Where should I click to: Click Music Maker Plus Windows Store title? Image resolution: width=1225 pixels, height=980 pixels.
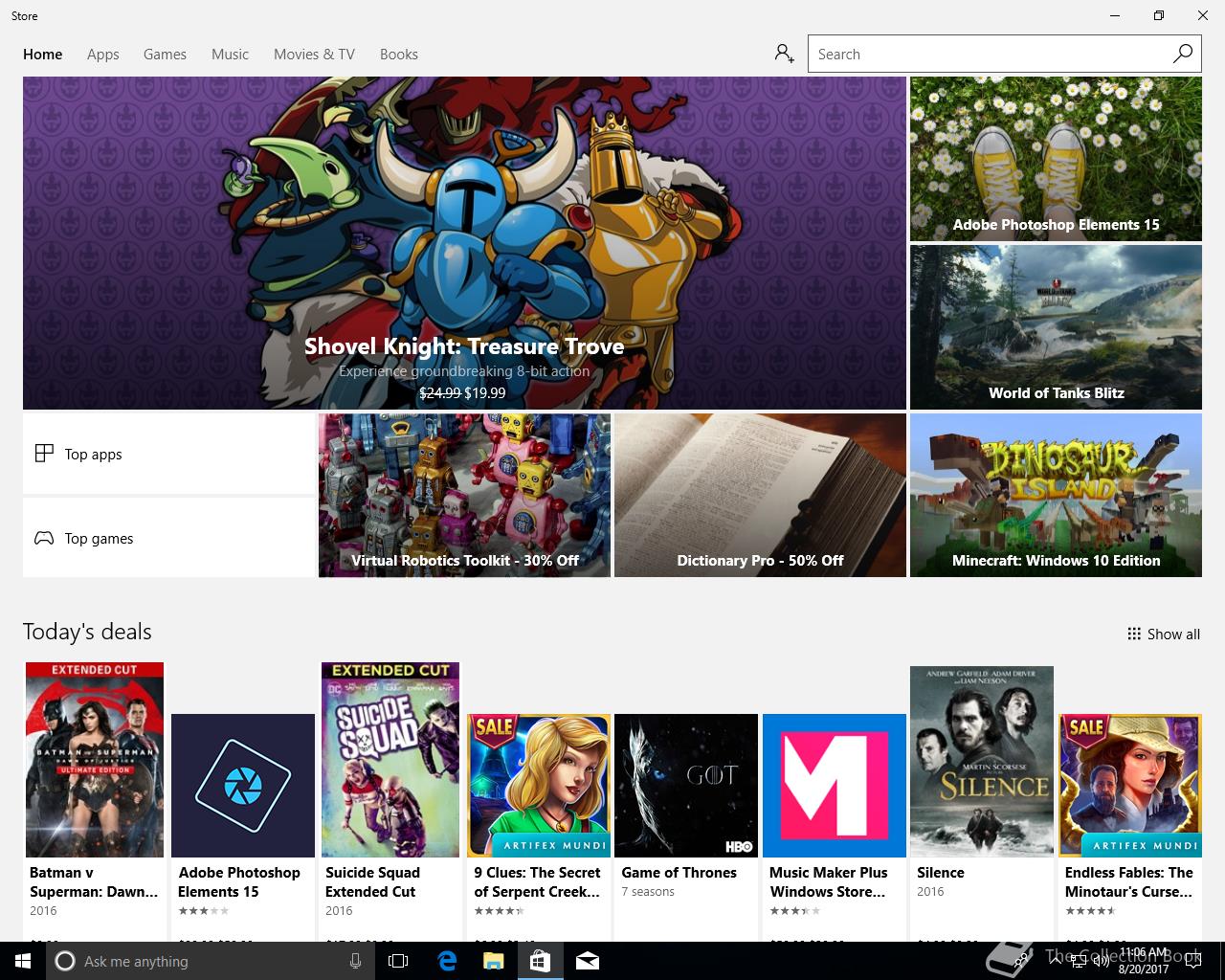(829, 881)
